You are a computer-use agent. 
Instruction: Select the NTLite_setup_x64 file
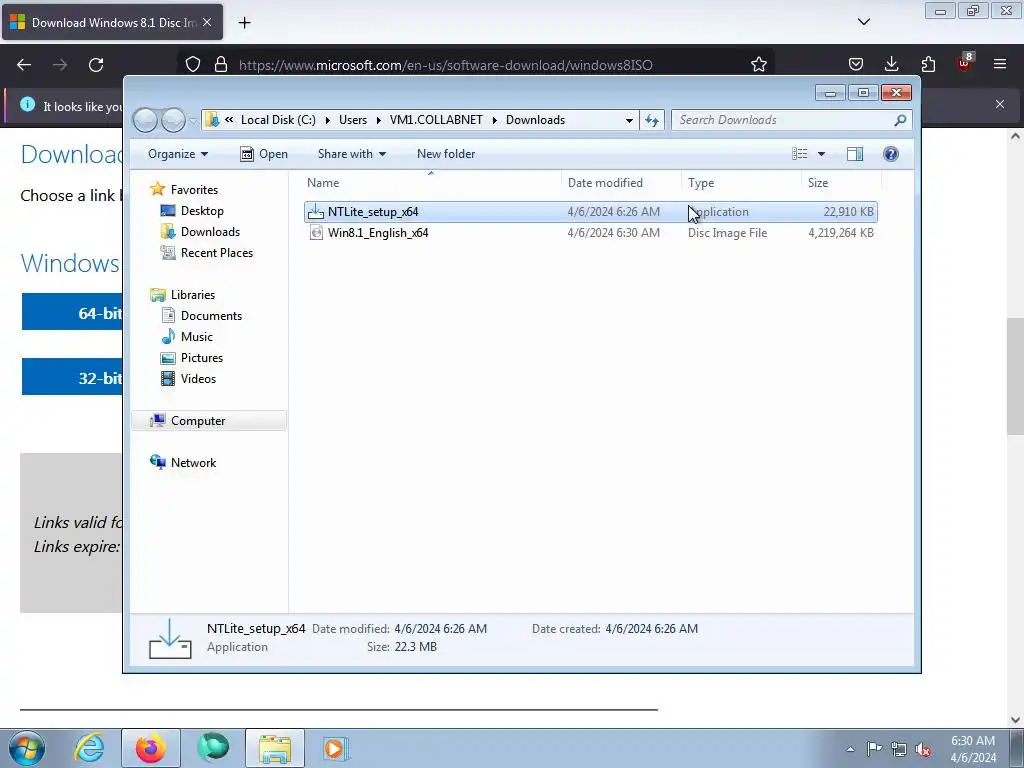click(x=590, y=212)
